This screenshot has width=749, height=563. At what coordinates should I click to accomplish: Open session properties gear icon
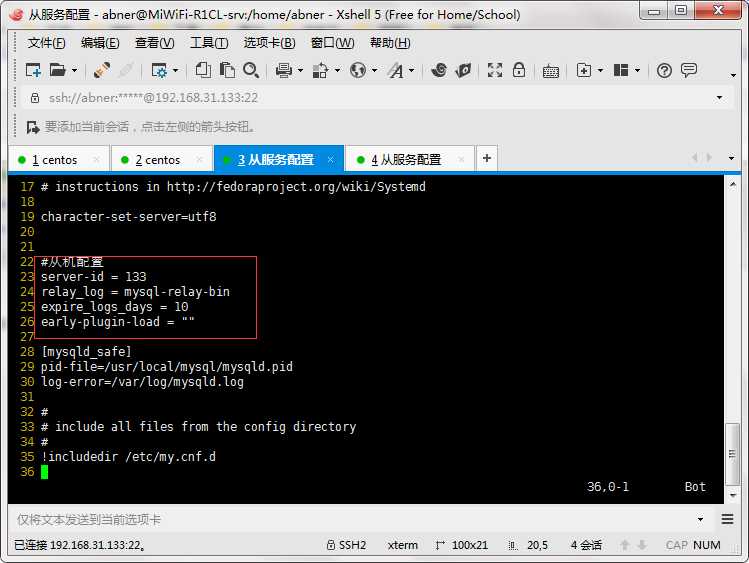click(159, 71)
